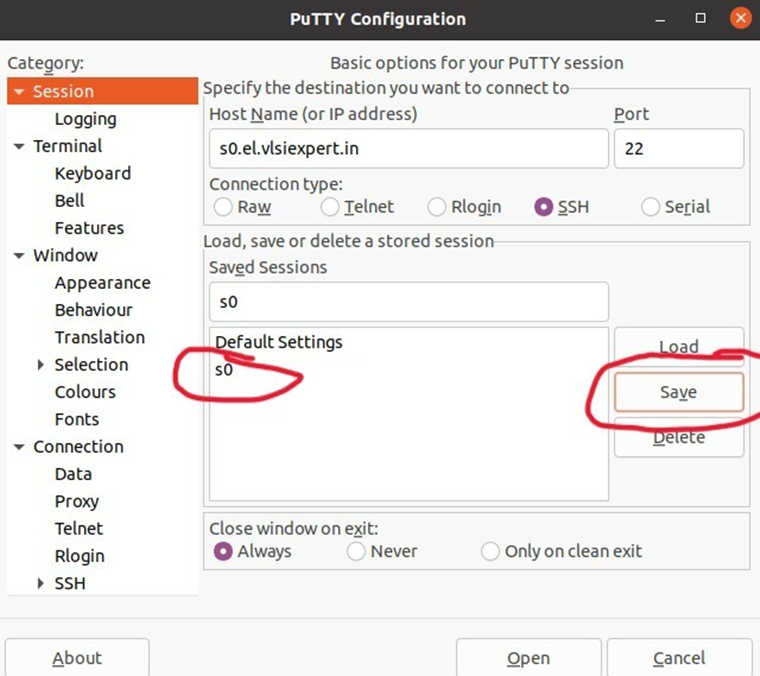Collapse the Window tree arrow

click(19, 256)
